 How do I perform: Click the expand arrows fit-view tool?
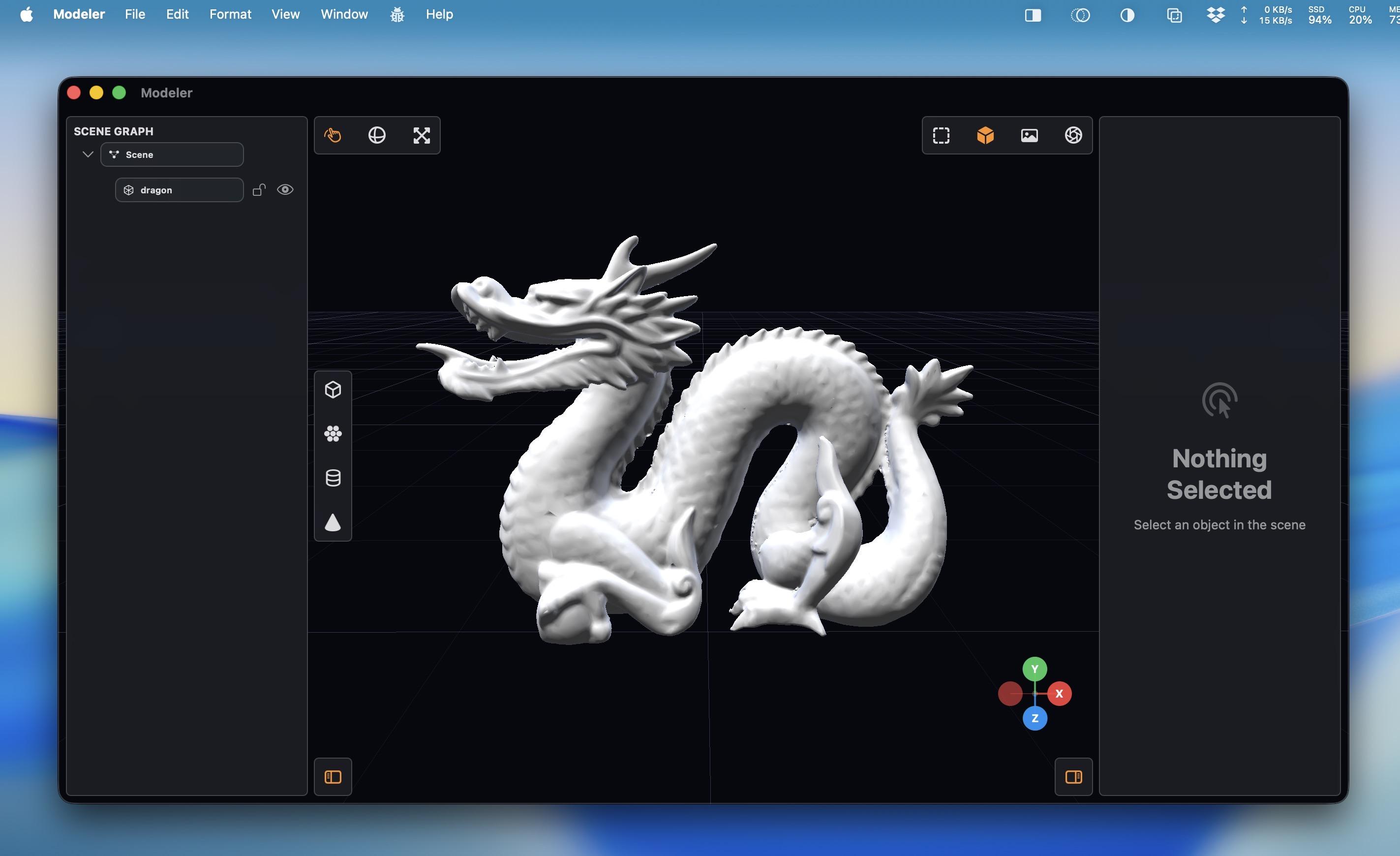click(422, 135)
